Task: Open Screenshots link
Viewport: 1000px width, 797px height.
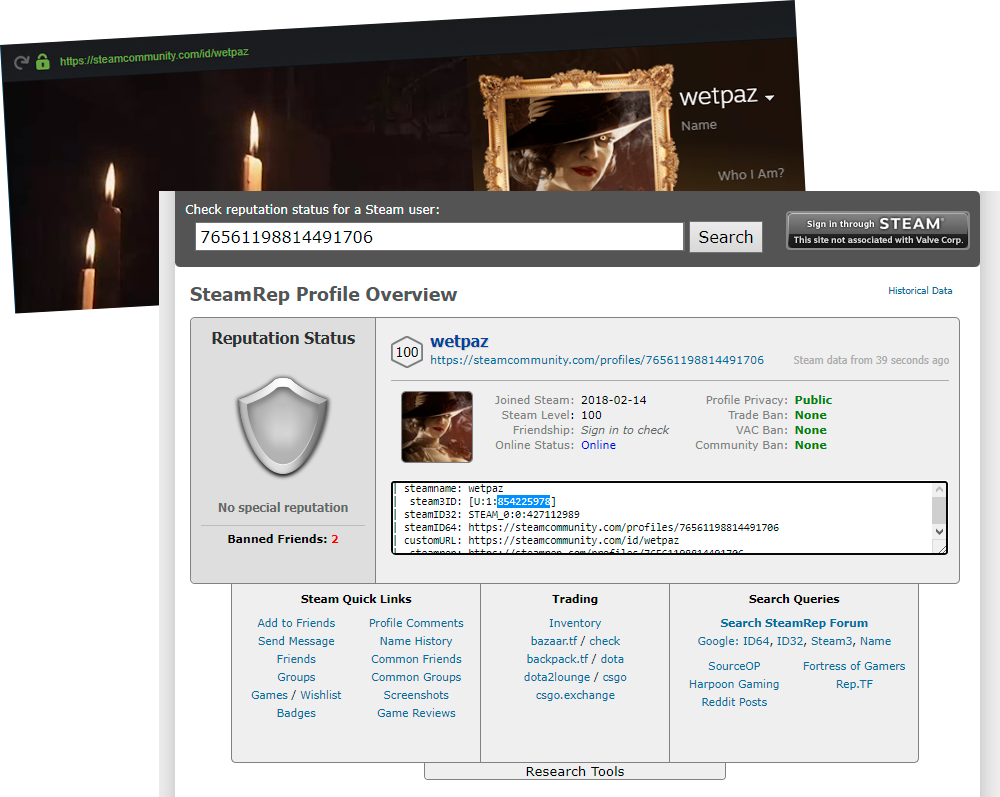Action: click(x=416, y=695)
